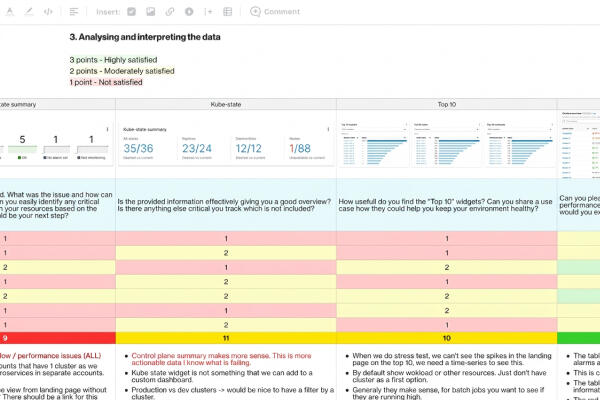Click the Top 10 widgets question cell

pos(445,205)
